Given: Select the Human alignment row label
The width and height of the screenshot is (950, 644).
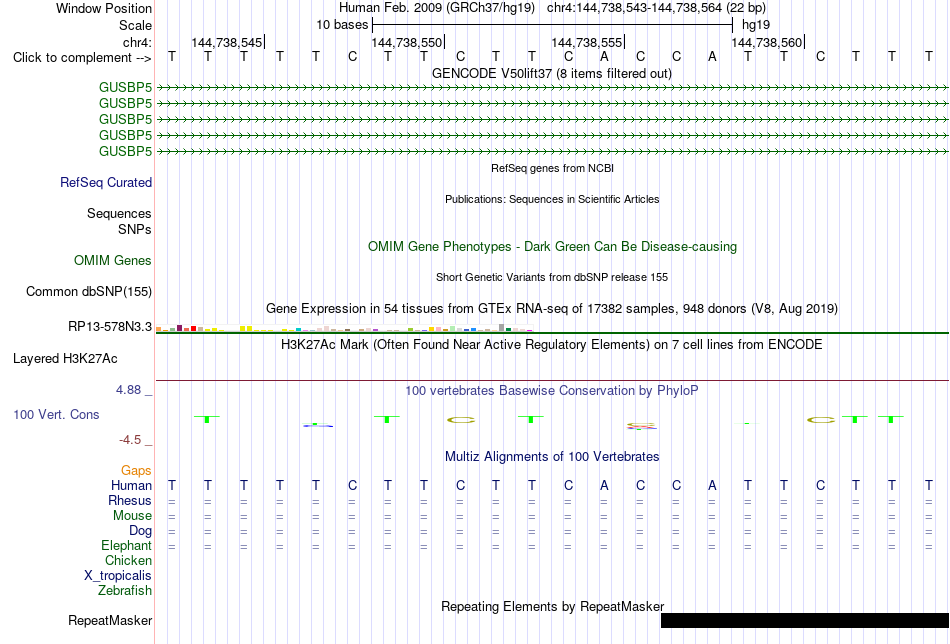Looking at the screenshot, I should 131,485.
